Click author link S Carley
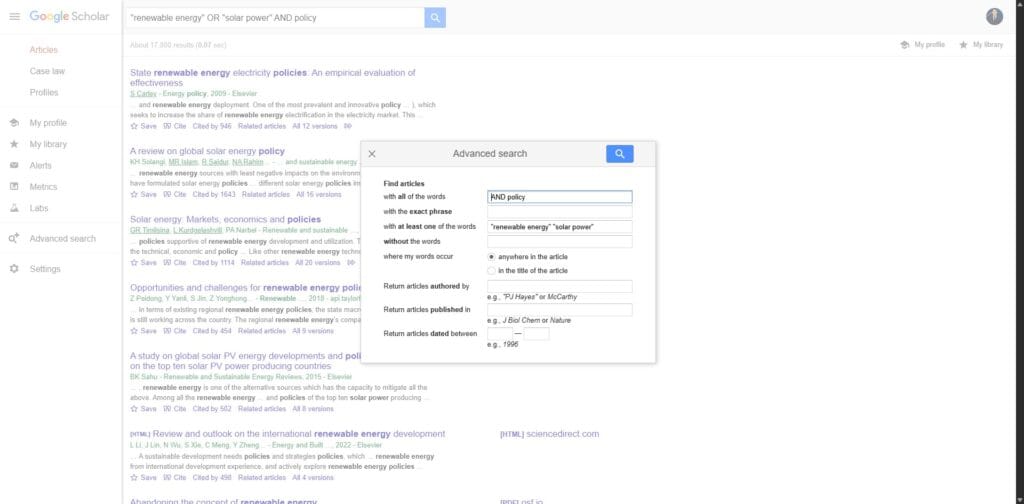The height and width of the screenshot is (504, 1024). click(x=143, y=94)
